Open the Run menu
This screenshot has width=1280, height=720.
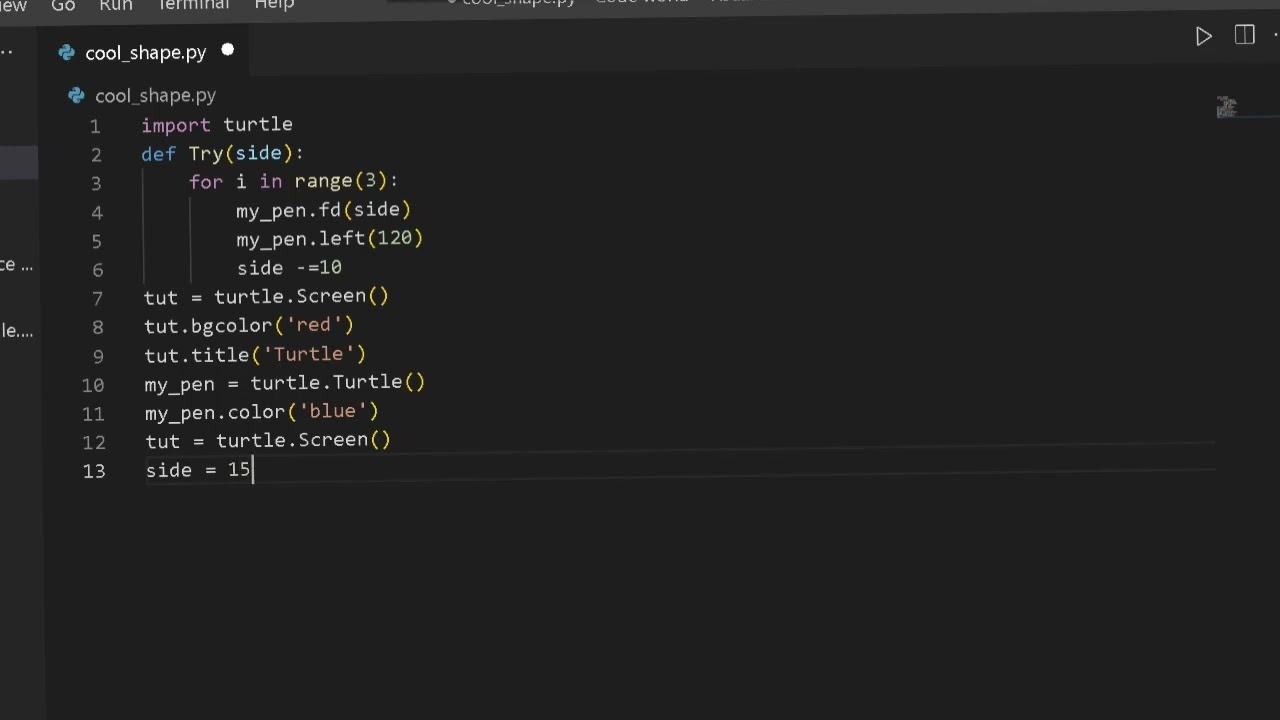click(116, 6)
